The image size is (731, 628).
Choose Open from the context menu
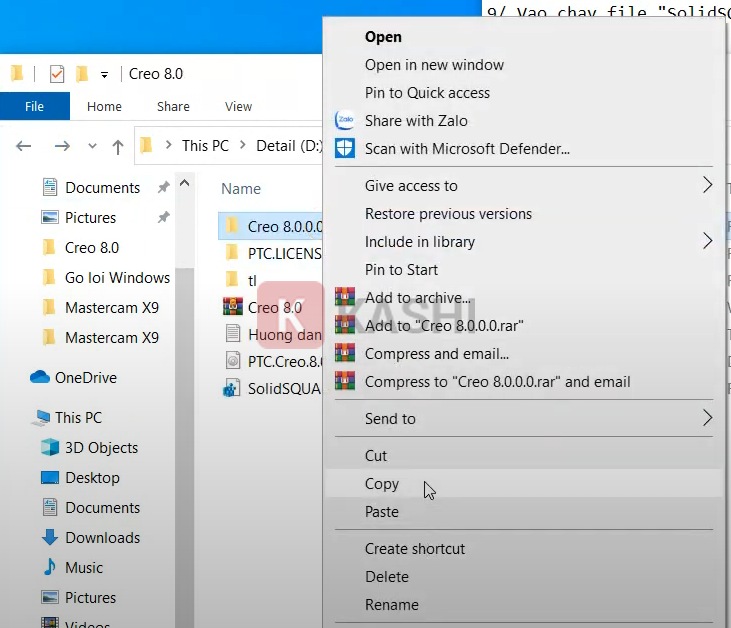click(383, 37)
